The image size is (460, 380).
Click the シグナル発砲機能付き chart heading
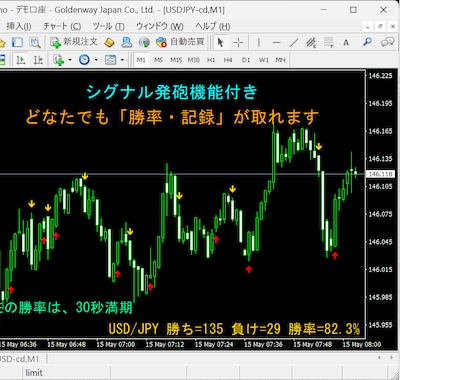click(x=172, y=92)
